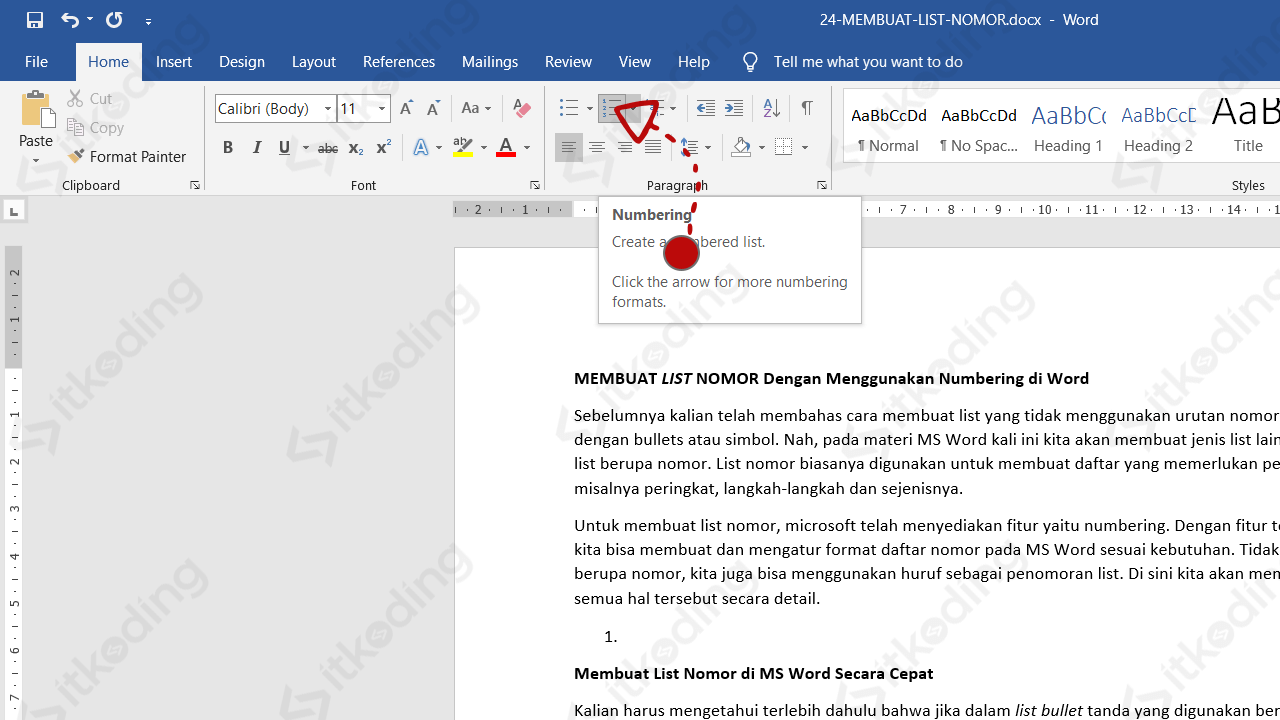Expand font color options arrow

[x=527, y=148]
